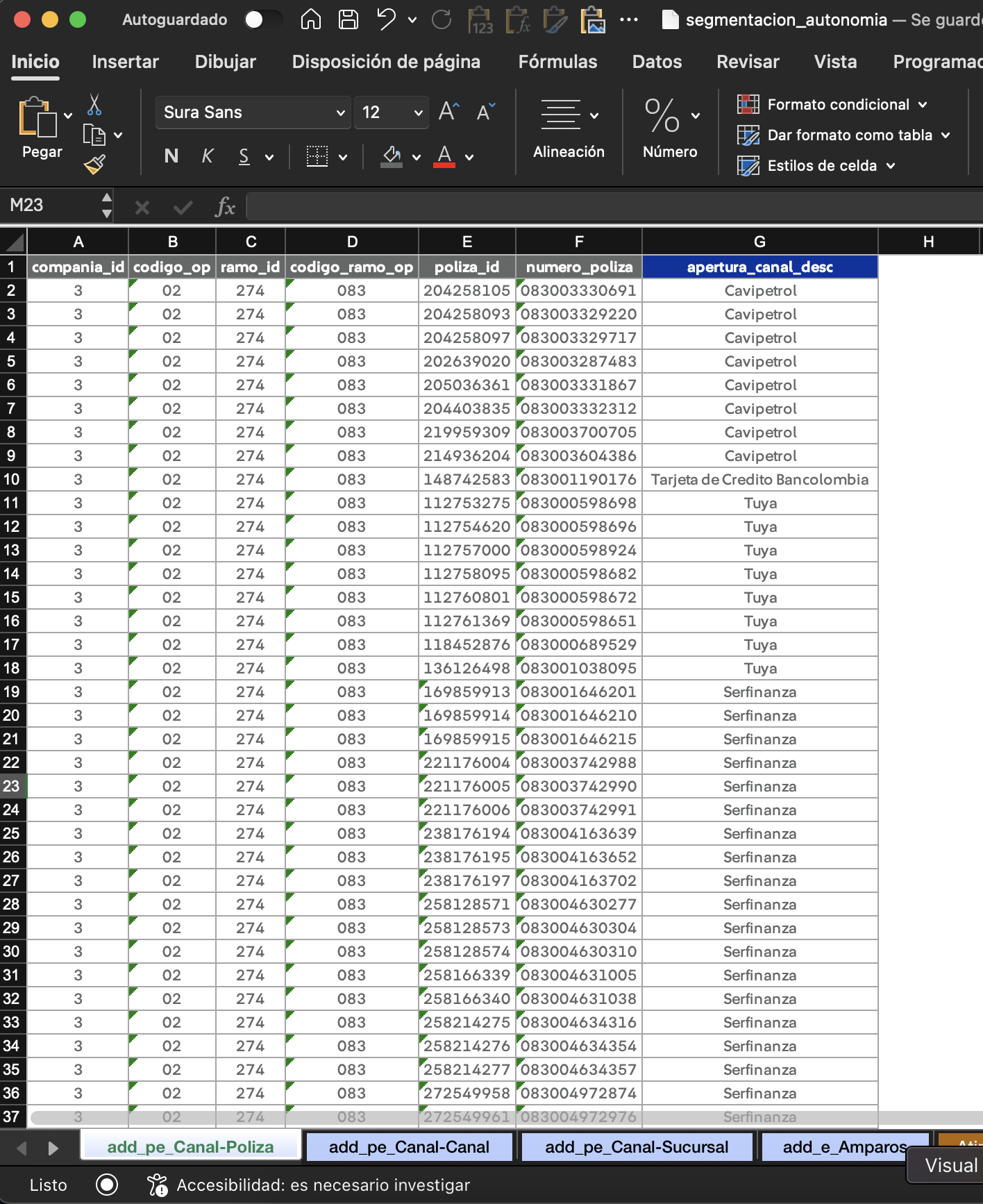Click the Home icon in title bar
983x1204 pixels.
[310, 19]
